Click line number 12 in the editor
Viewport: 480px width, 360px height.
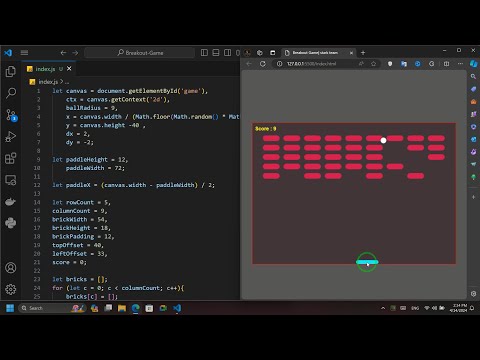point(37,185)
